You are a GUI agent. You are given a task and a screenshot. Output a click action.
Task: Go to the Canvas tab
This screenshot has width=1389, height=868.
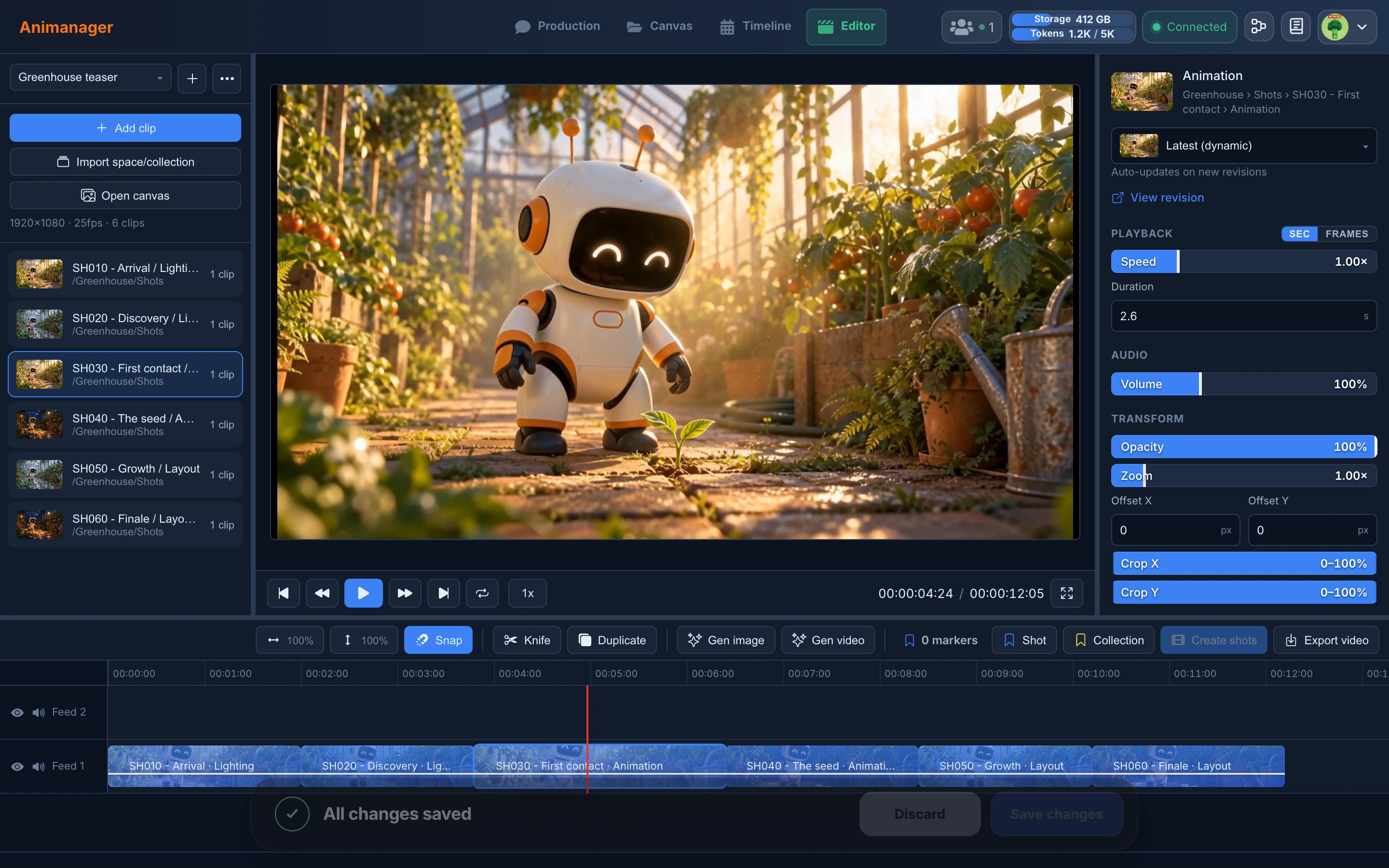[659, 27]
